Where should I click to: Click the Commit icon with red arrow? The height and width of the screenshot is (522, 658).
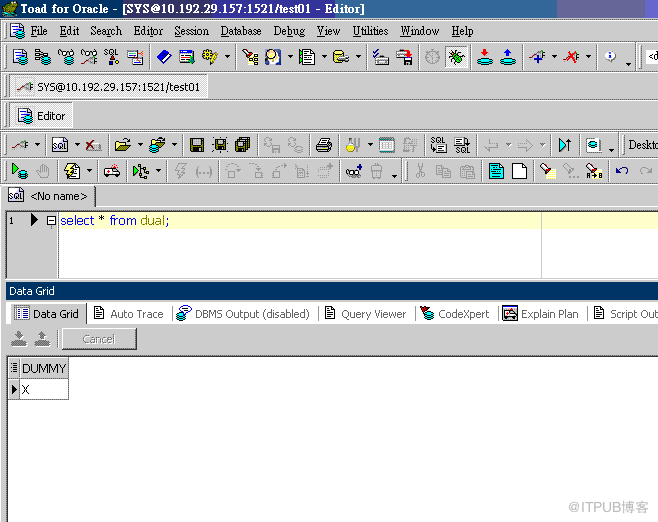[x=485, y=57]
